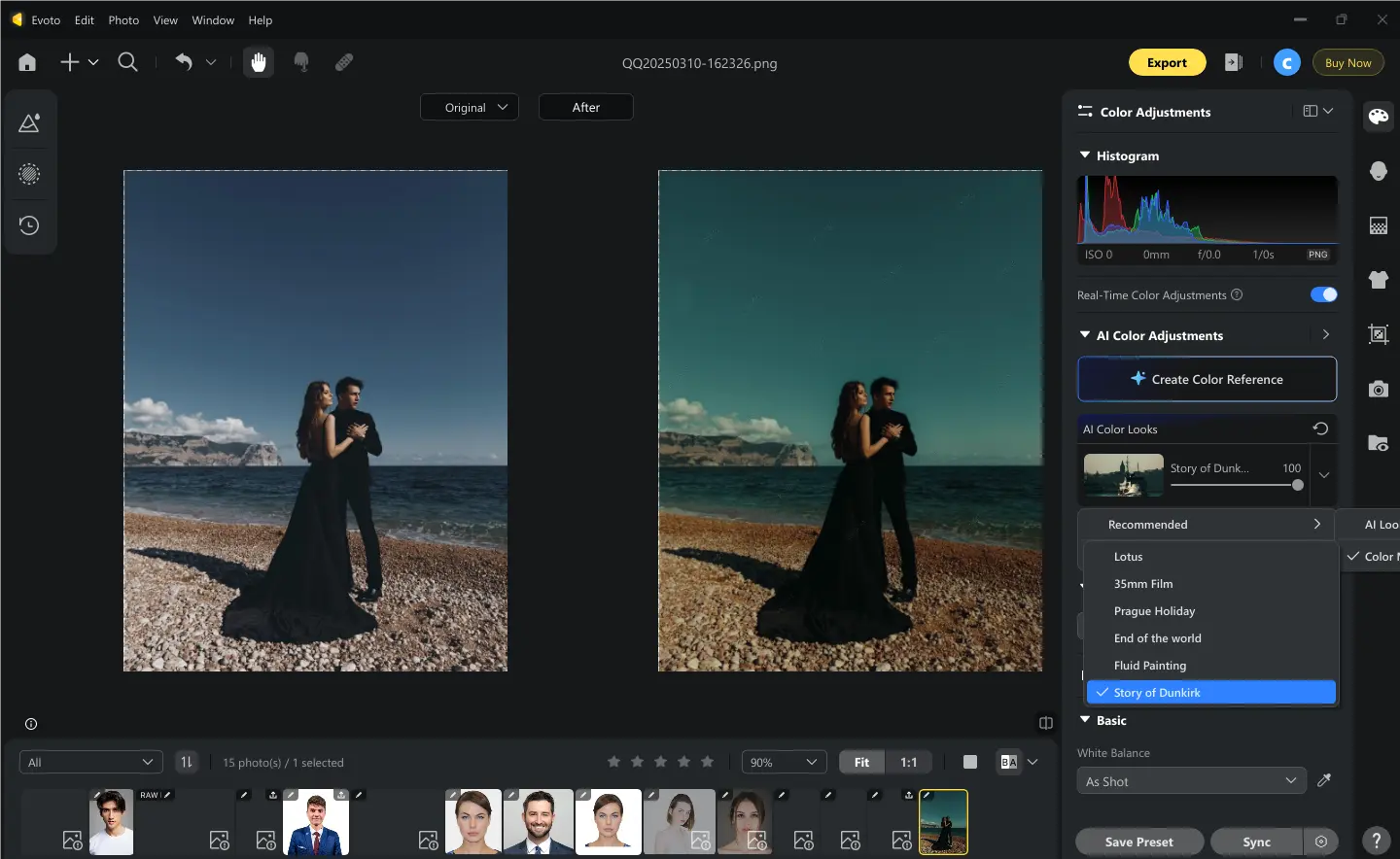Toggle the Before/After BA view button
The height and width of the screenshot is (859, 1400).
1009,762
